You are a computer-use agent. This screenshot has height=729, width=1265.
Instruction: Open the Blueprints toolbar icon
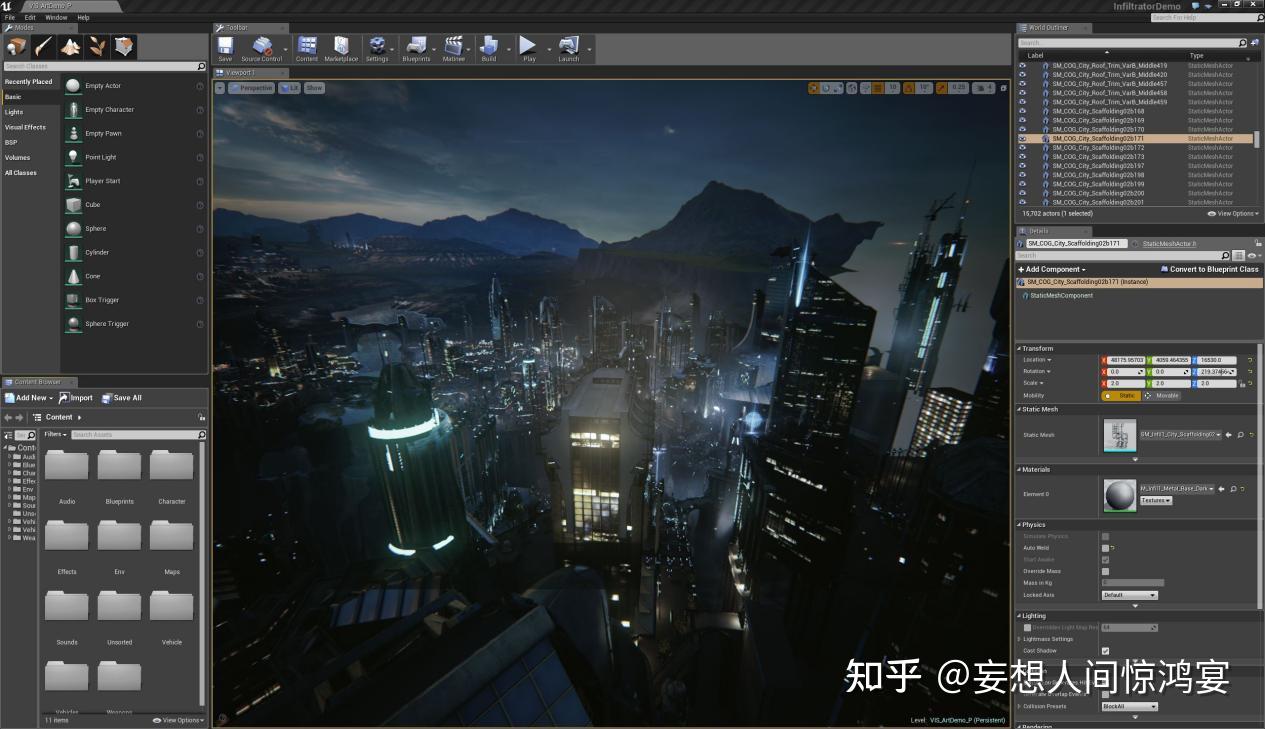pyautogui.click(x=415, y=46)
